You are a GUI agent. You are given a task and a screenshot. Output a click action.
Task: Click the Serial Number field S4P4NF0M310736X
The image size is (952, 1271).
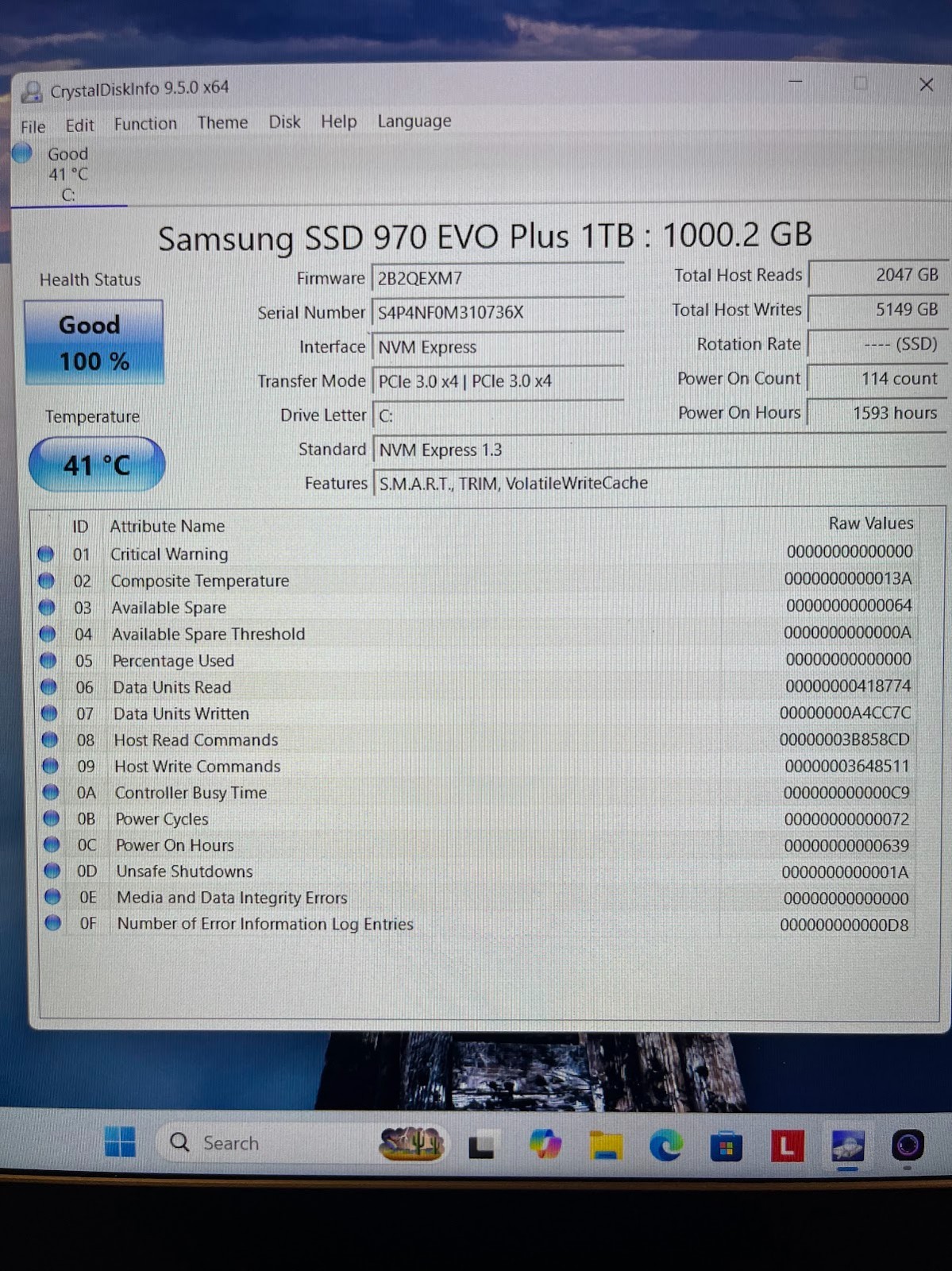coord(498,312)
